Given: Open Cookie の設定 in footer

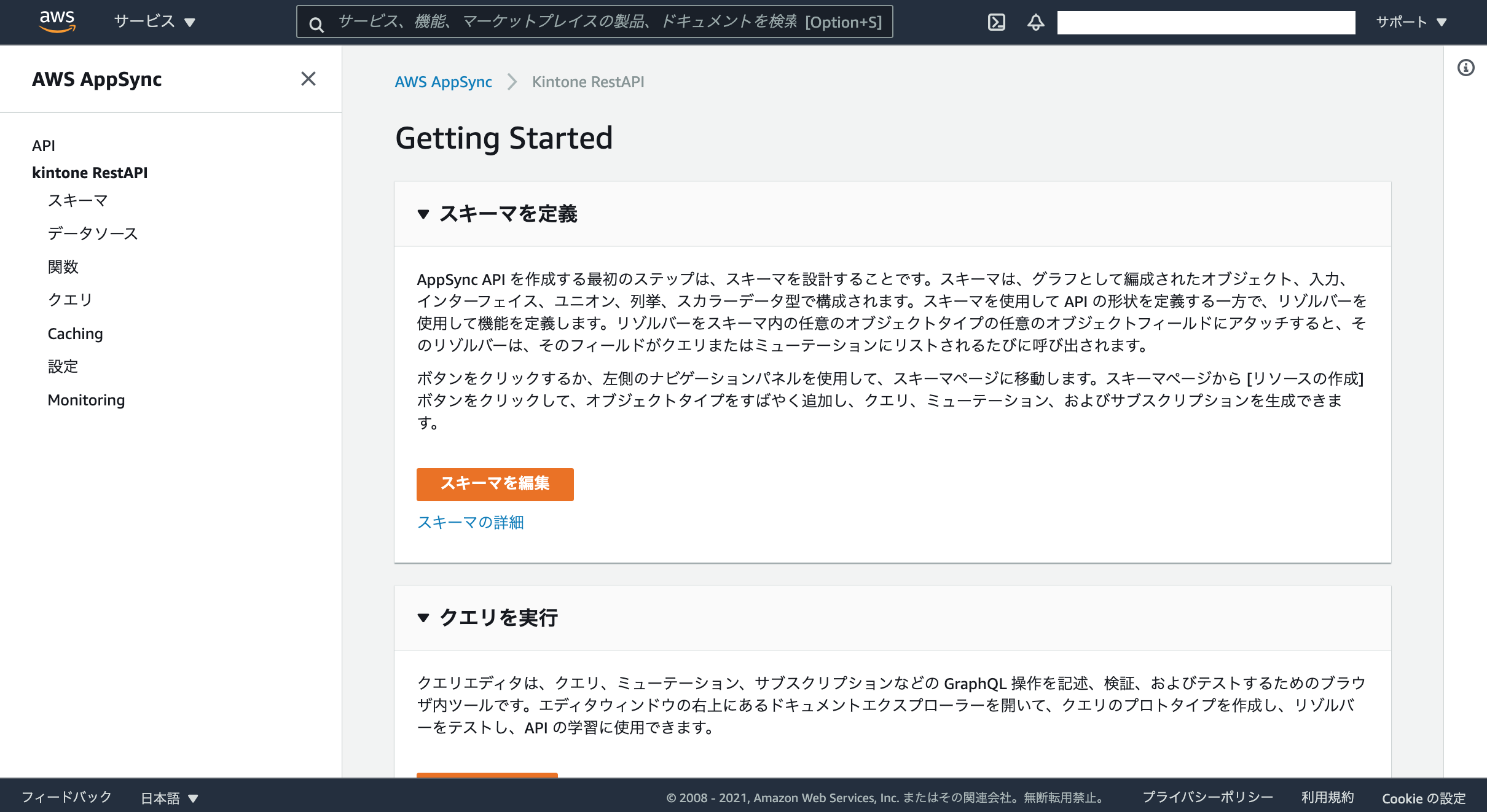Looking at the screenshot, I should pyautogui.click(x=1423, y=798).
